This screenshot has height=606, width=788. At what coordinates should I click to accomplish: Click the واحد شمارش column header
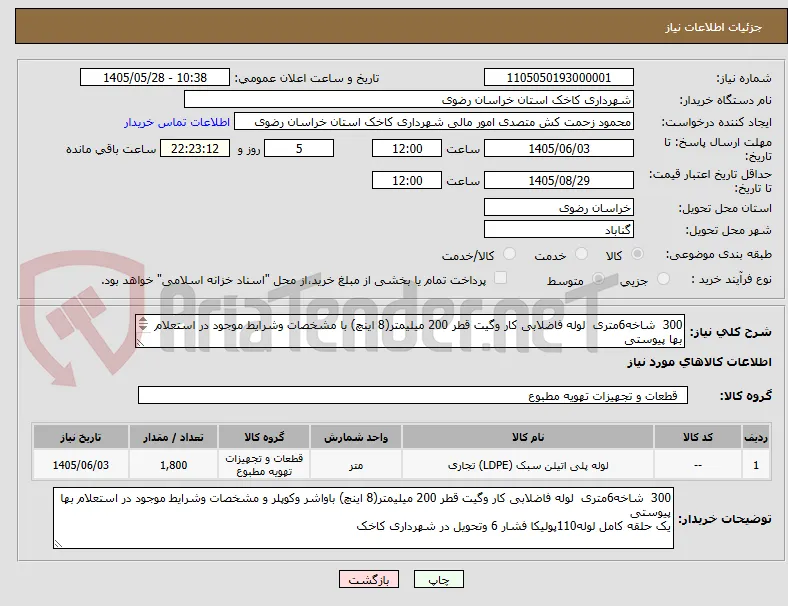356,437
